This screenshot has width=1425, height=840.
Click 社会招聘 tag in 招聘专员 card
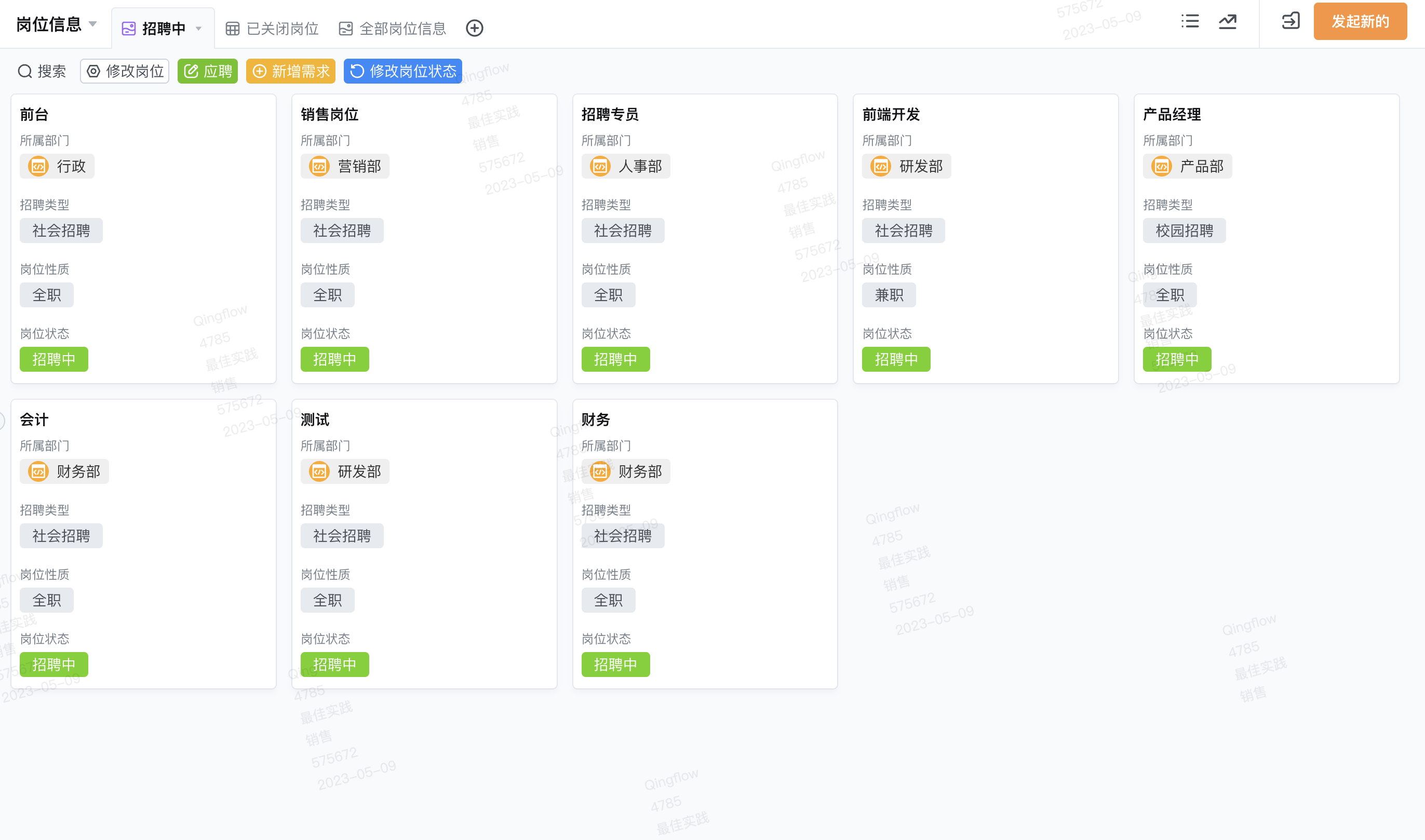[623, 231]
